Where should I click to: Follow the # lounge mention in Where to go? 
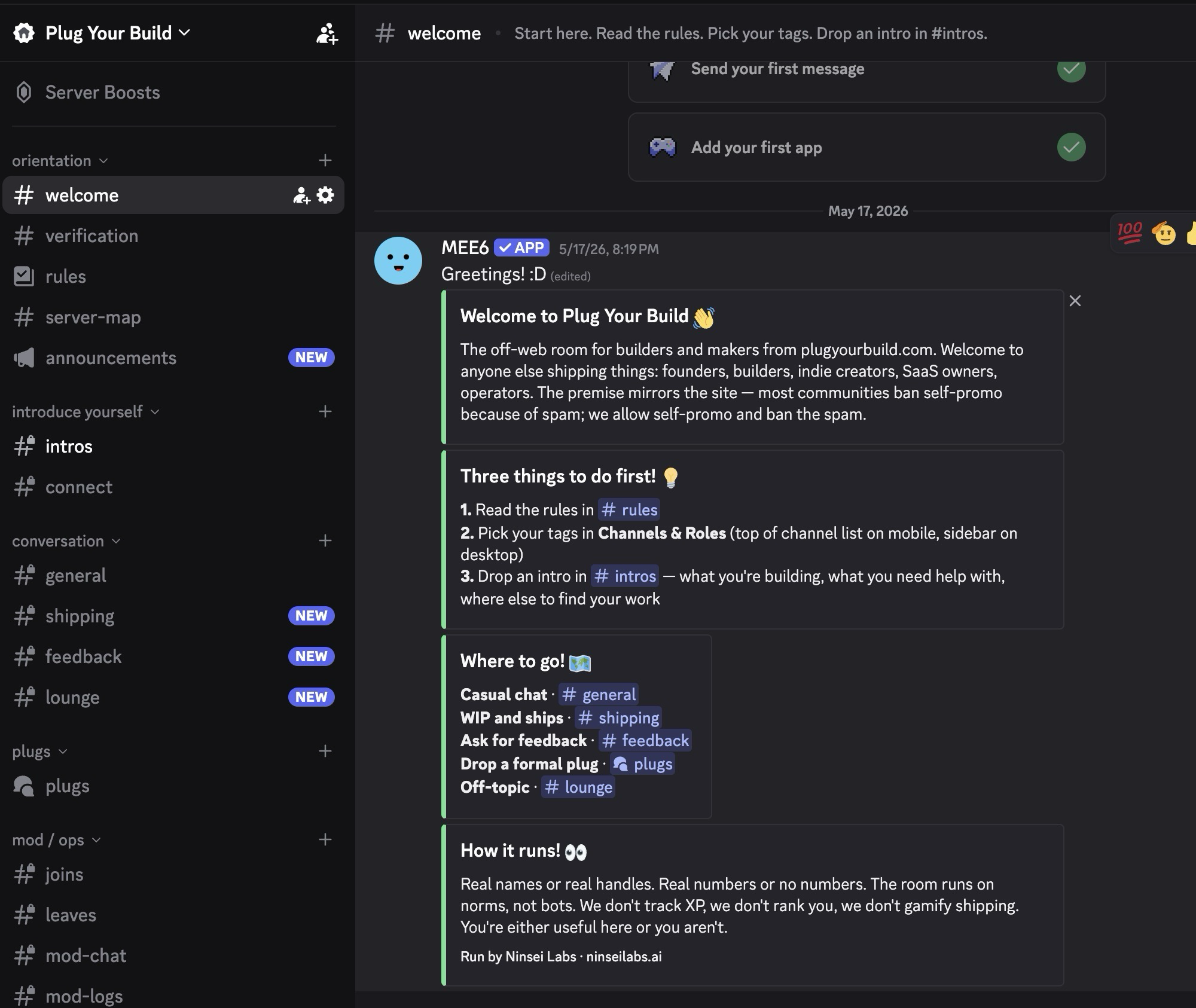click(x=578, y=787)
